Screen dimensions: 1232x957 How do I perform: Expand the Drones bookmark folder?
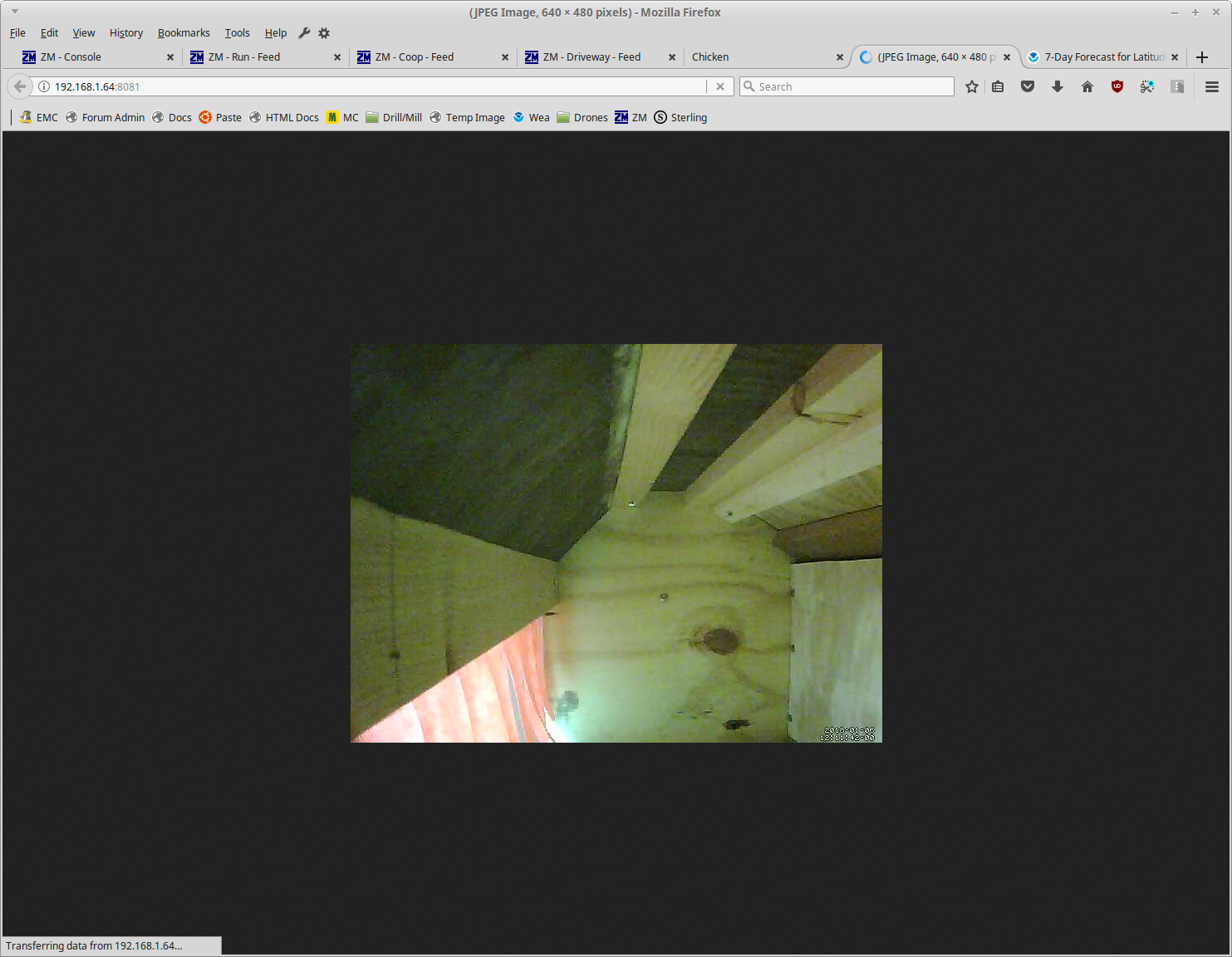[582, 117]
